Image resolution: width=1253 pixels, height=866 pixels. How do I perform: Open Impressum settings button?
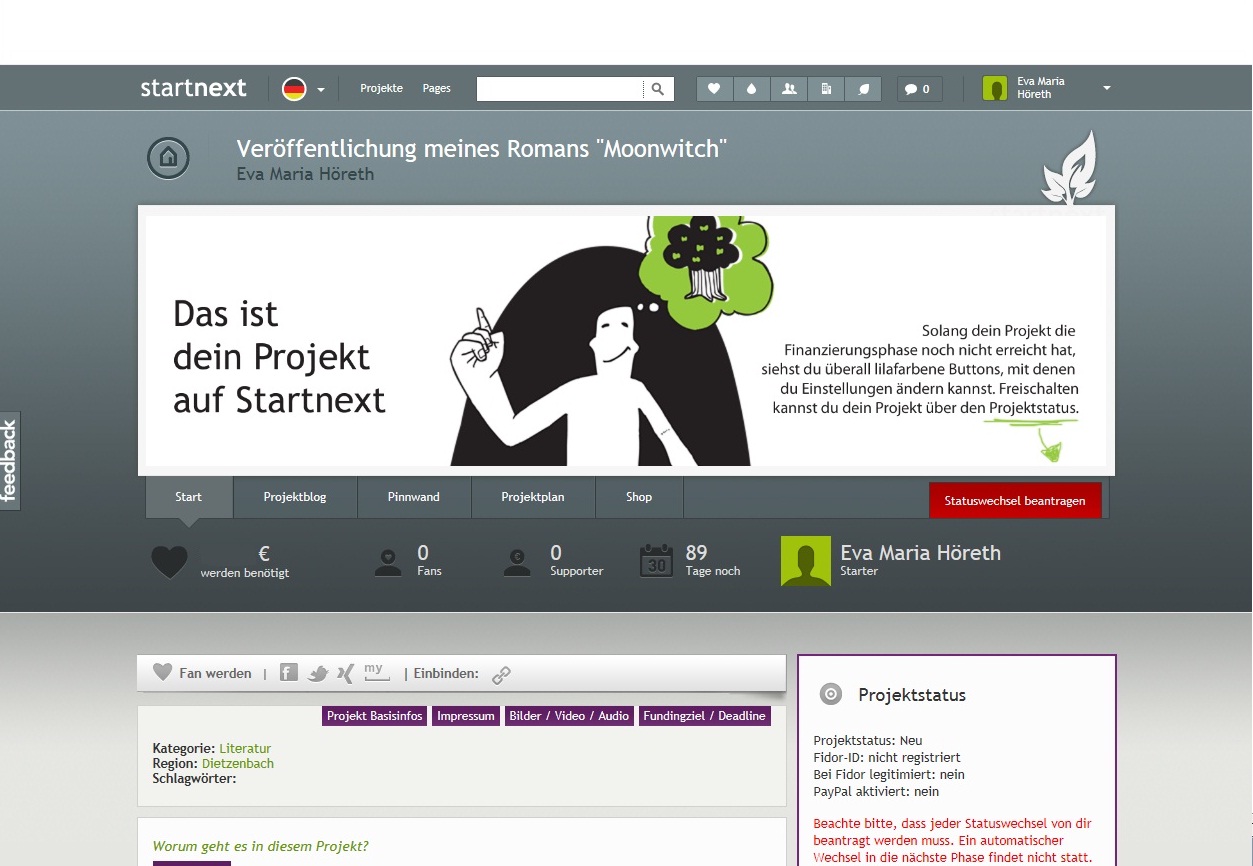pos(466,716)
